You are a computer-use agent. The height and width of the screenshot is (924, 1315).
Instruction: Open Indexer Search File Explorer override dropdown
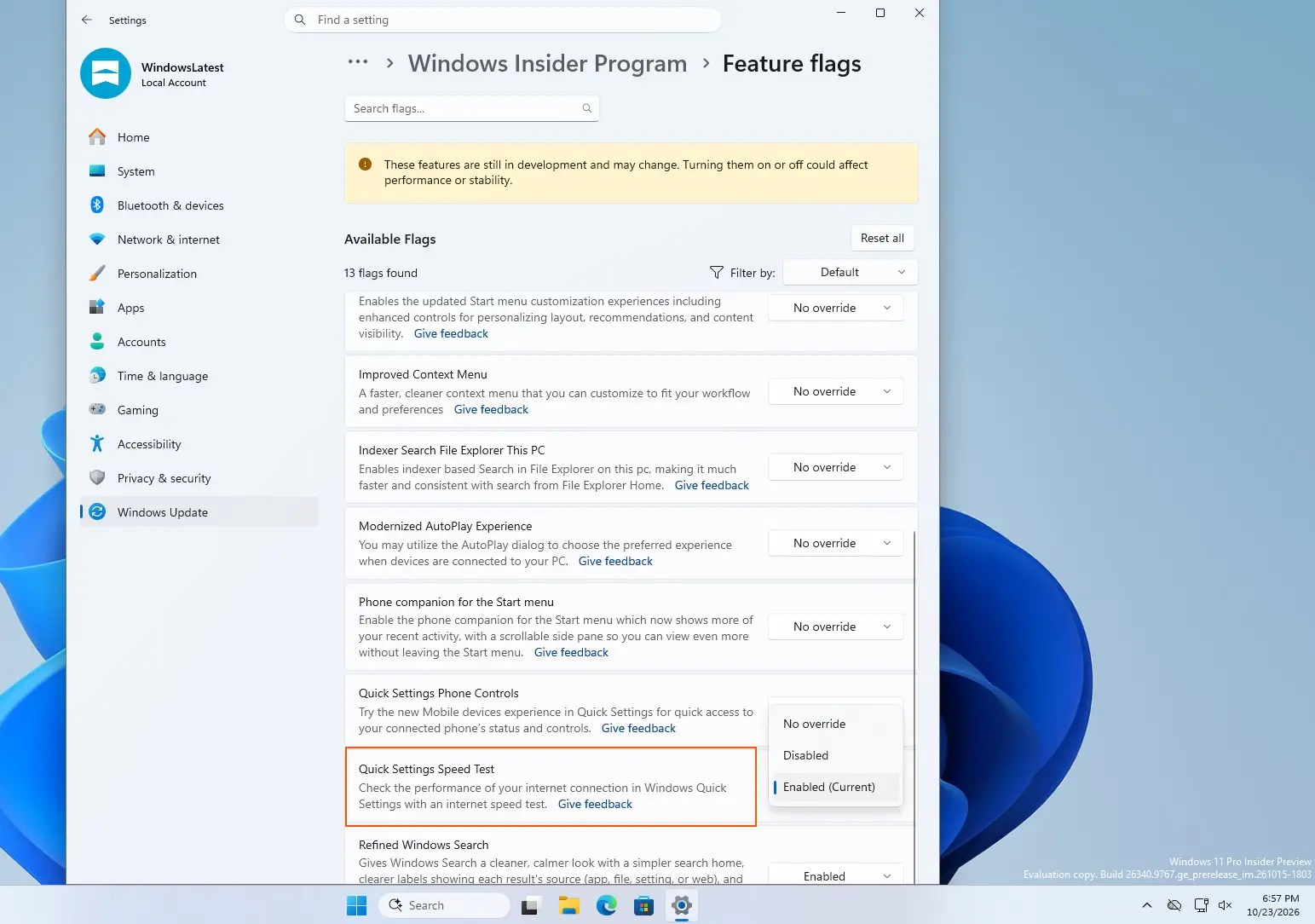(x=835, y=467)
